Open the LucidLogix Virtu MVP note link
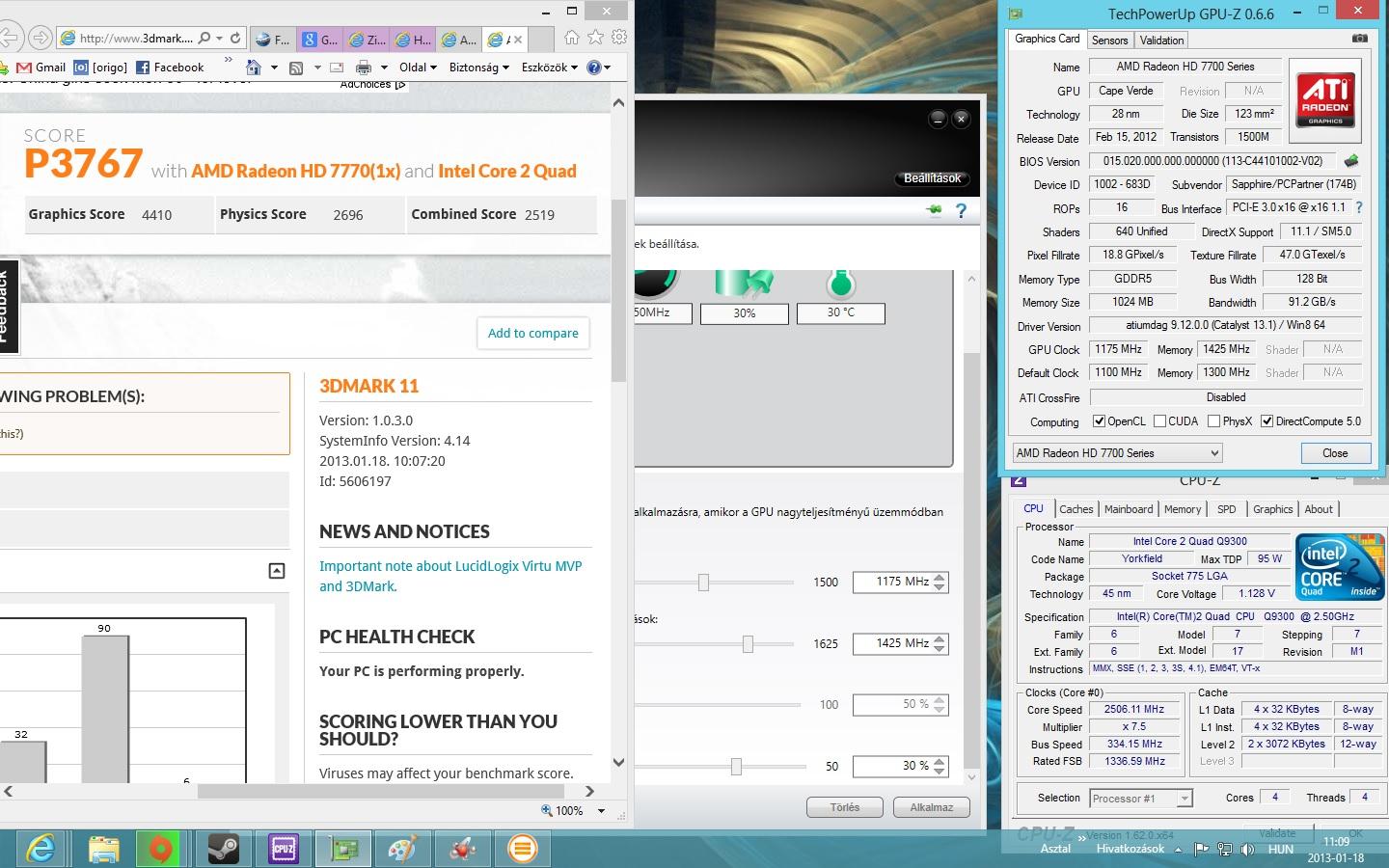1389x868 pixels. [x=450, y=576]
